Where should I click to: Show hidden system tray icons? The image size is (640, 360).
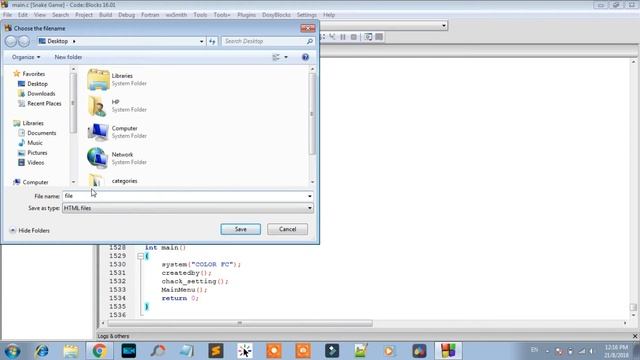pos(547,351)
